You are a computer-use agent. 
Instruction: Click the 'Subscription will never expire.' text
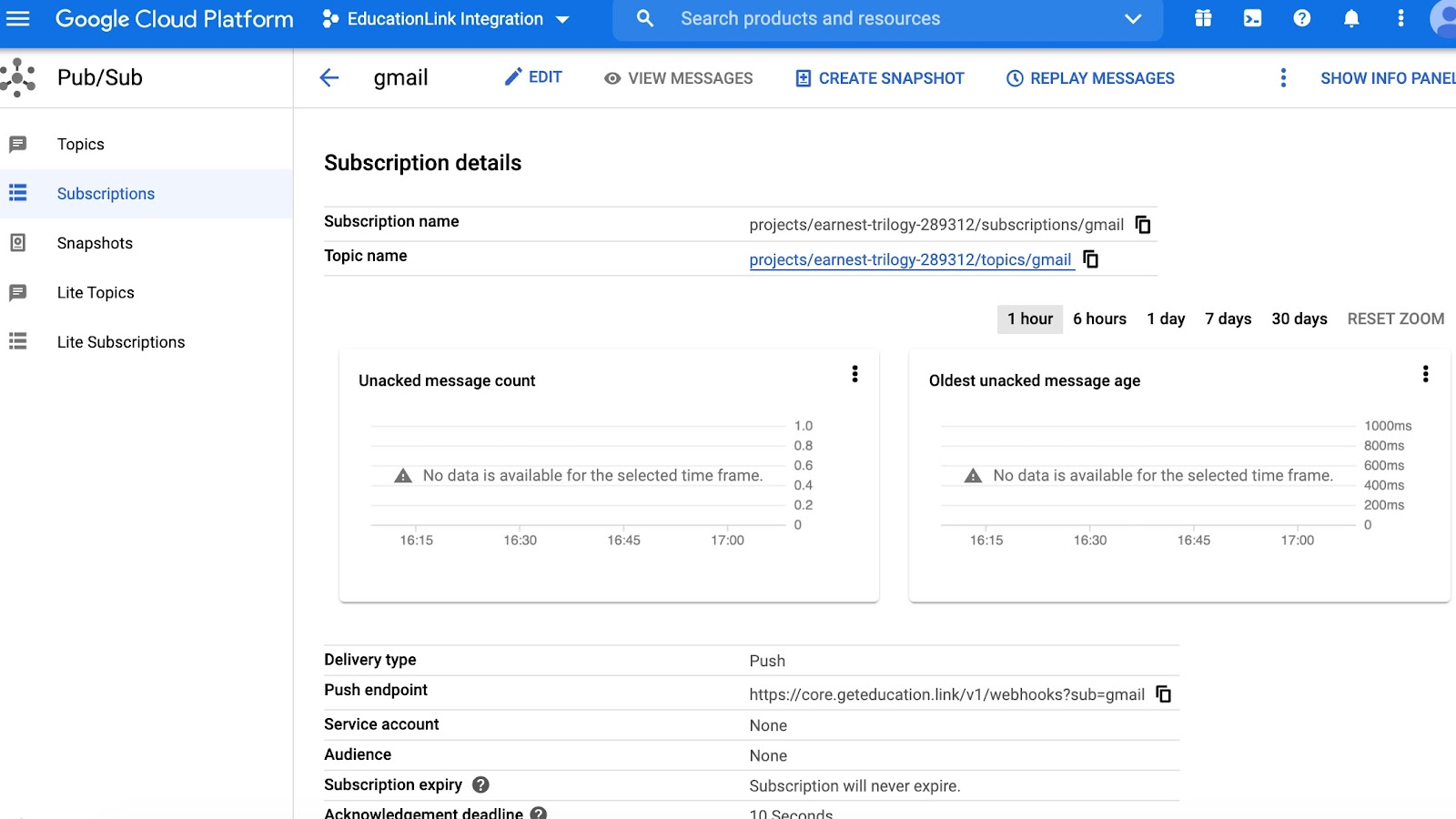854,785
